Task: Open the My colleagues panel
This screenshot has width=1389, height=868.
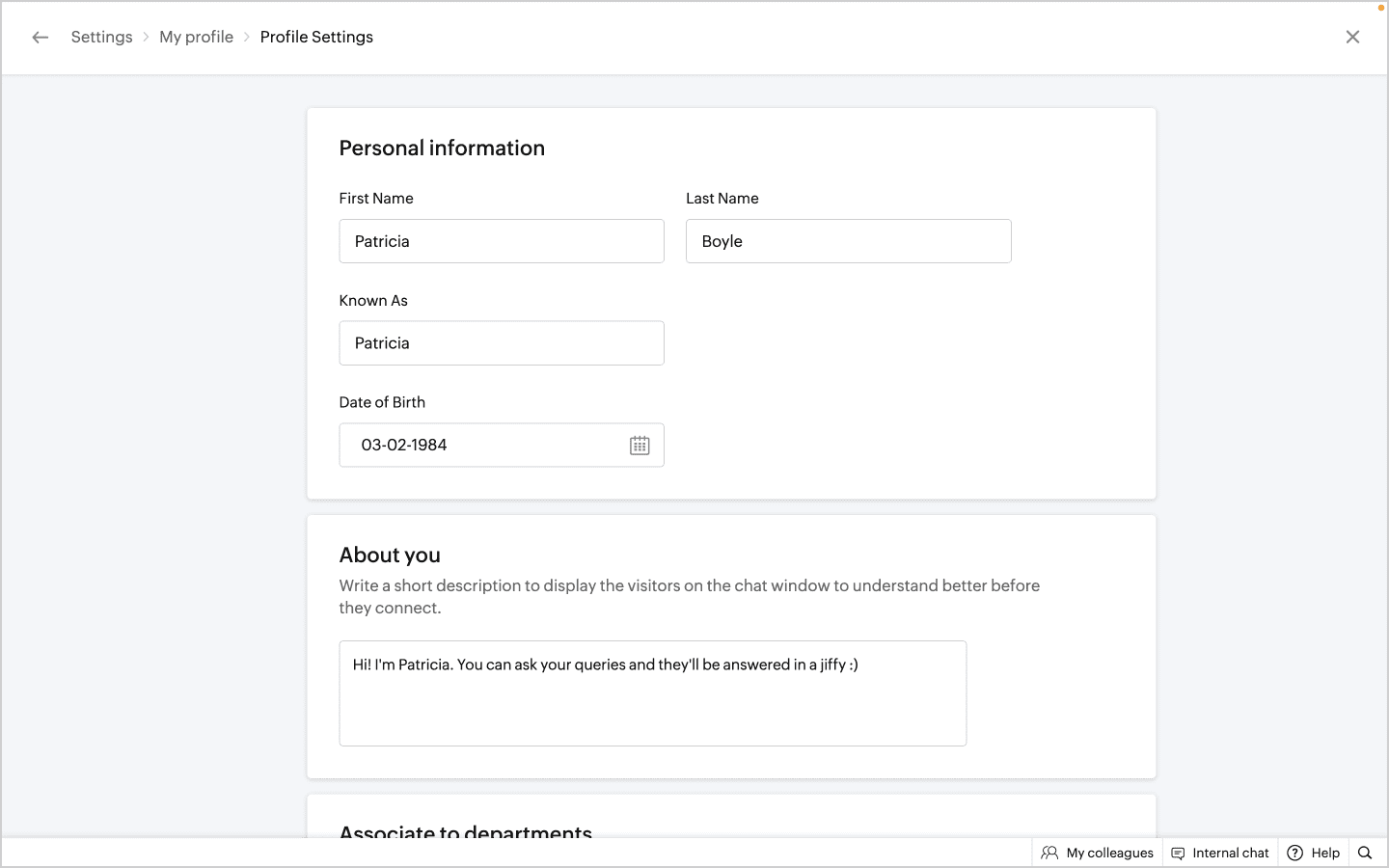Action: coord(1098,853)
